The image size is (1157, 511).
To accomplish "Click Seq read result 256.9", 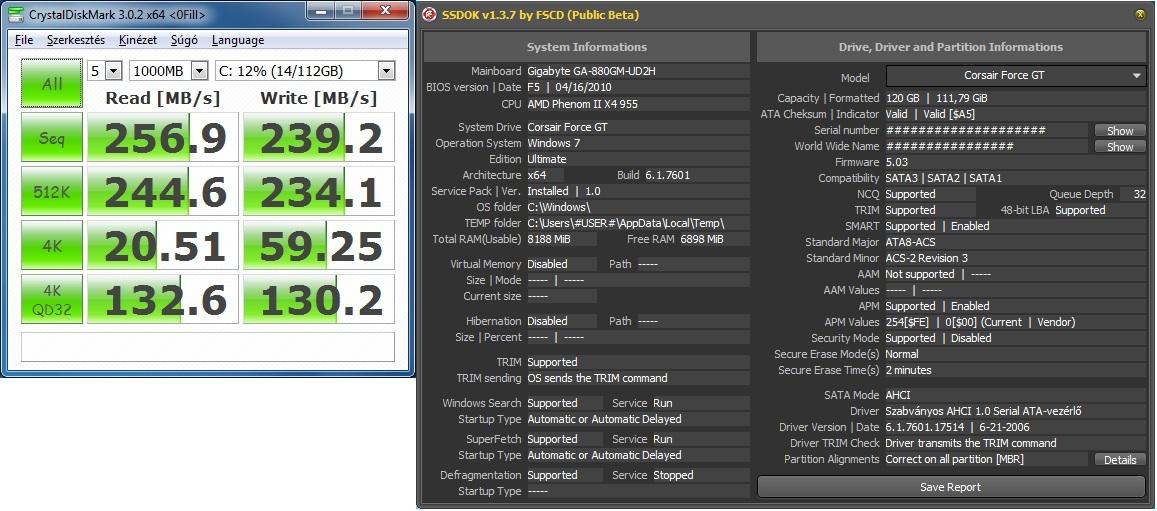I will click(x=163, y=137).
